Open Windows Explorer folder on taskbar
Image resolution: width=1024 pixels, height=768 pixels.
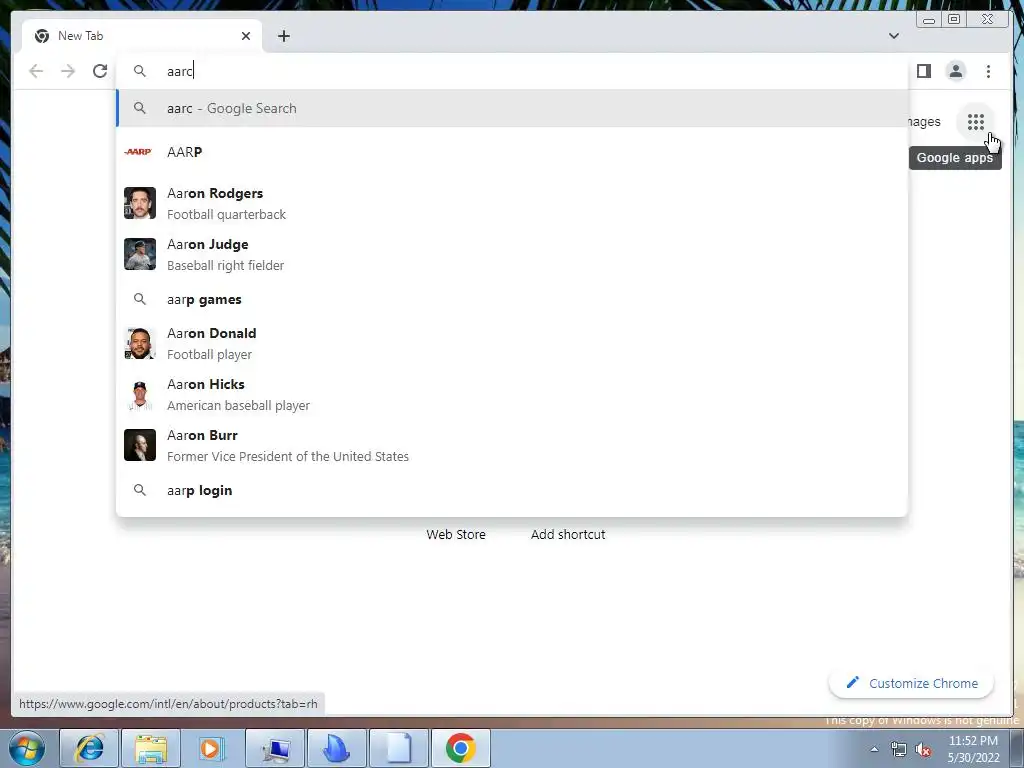(151, 748)
